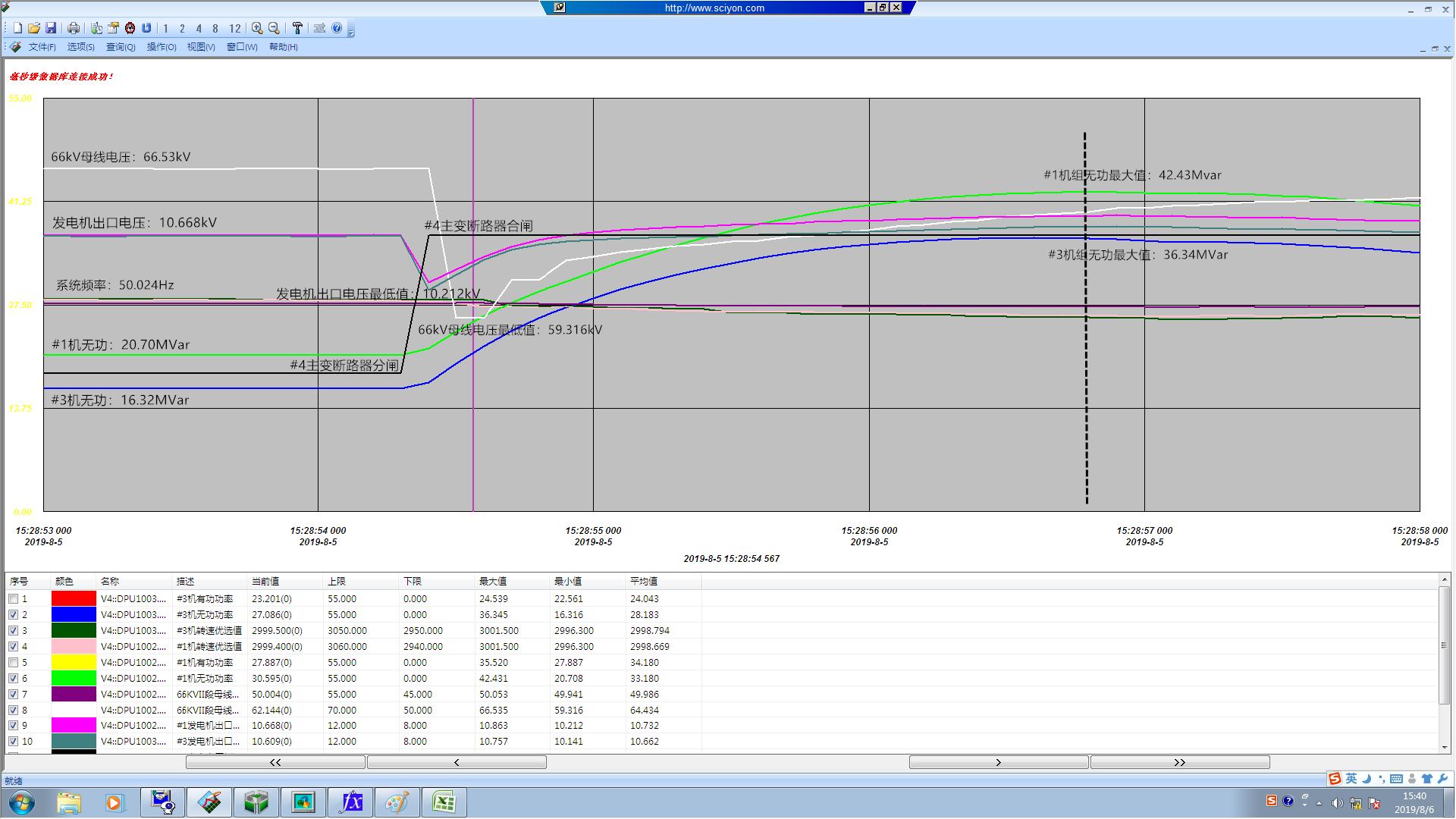Open the 文件(F) menu
1456x819 pixels.
(x=42, y=47)
